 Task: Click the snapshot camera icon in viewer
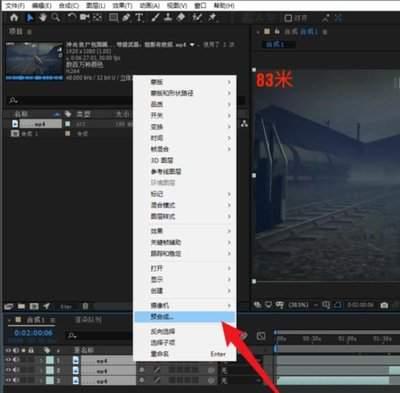click(384, 305)
